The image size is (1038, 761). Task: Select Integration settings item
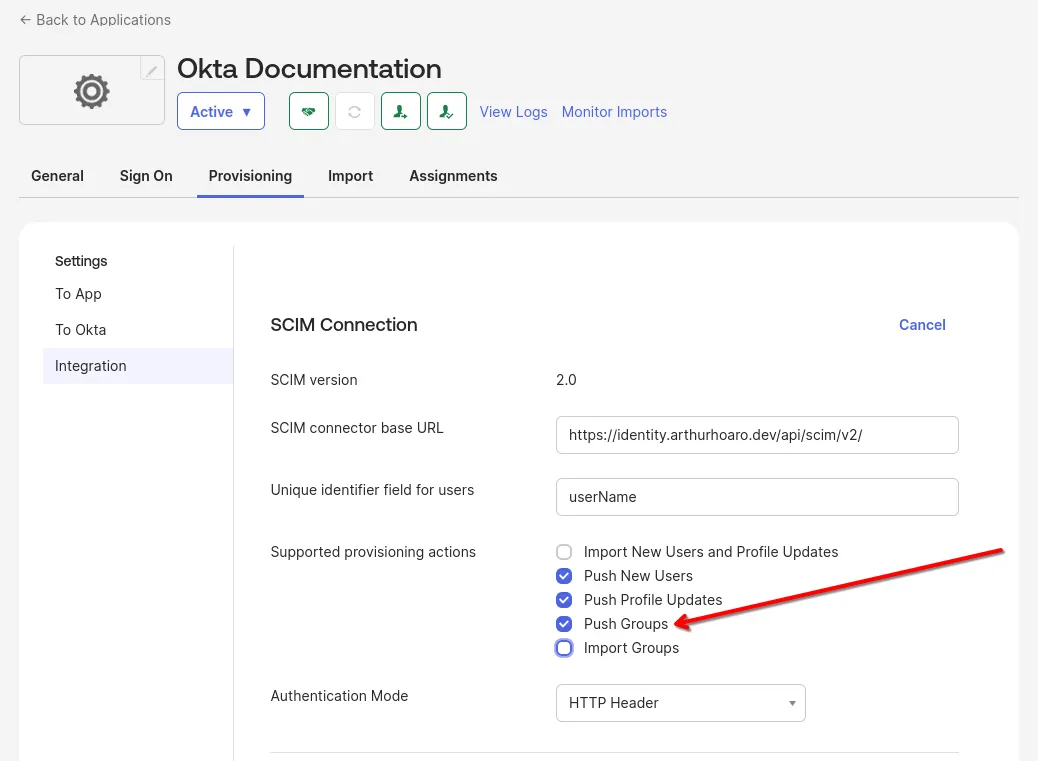point(138,366)
